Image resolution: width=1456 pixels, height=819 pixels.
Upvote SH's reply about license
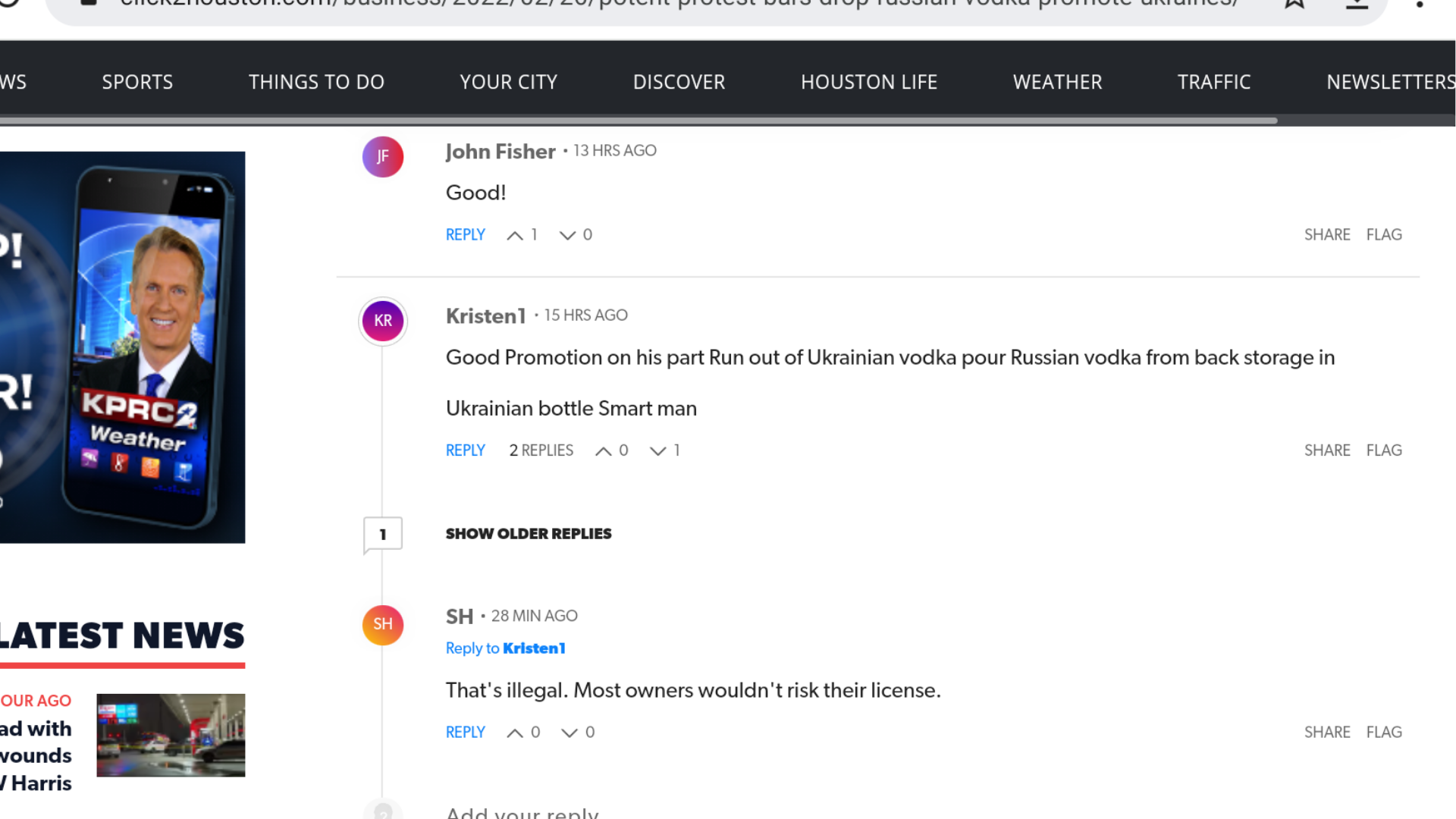515,733
